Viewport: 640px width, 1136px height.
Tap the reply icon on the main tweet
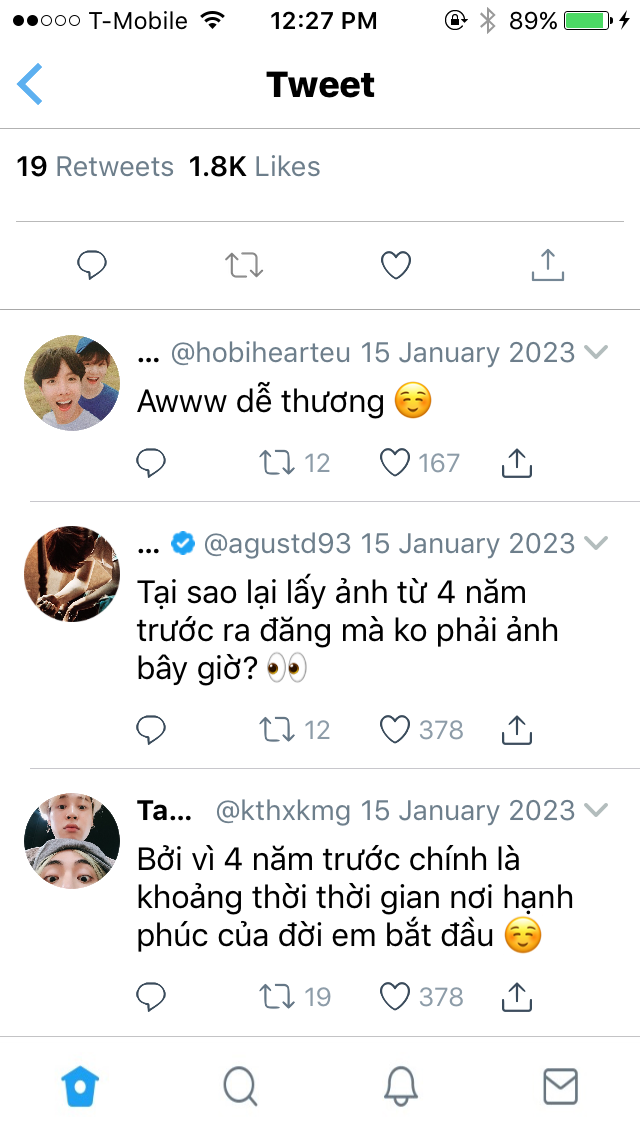[x=92, y=265]
